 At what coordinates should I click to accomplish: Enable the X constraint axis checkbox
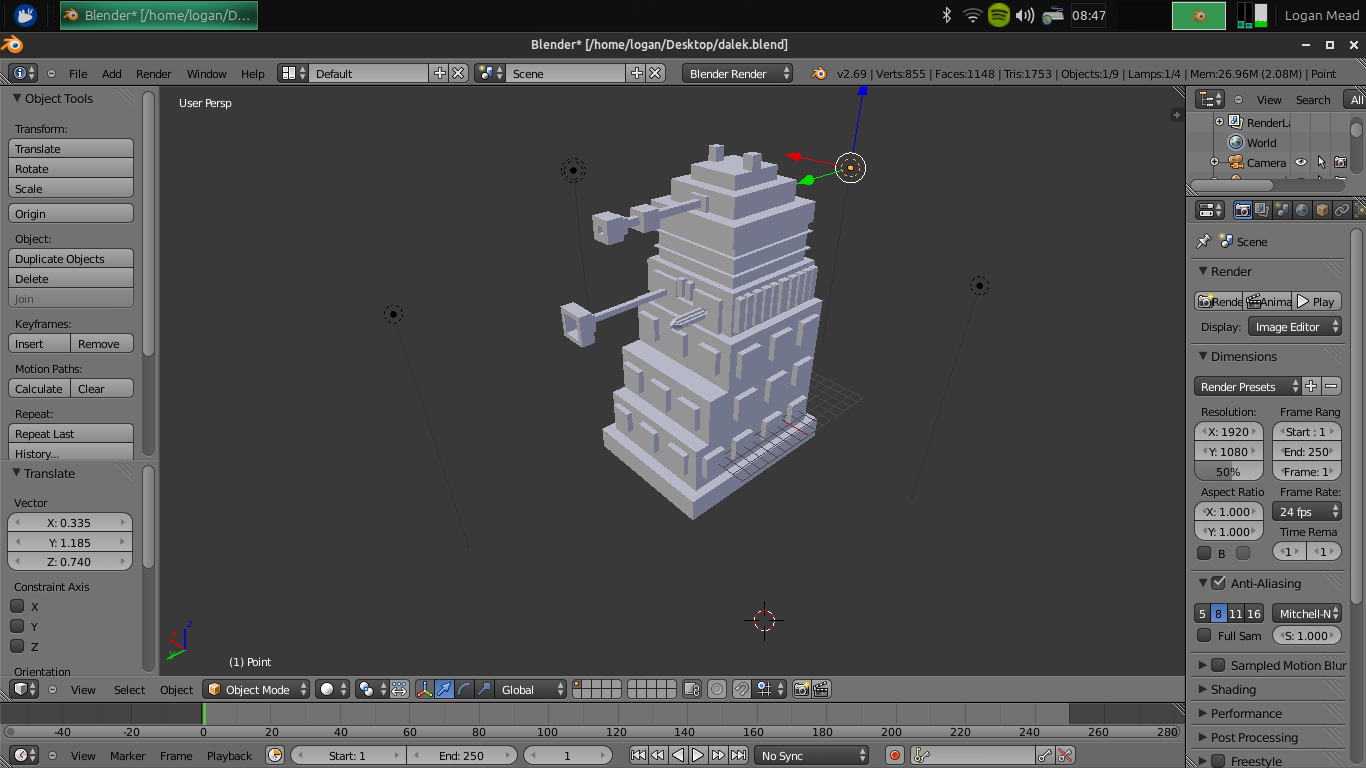pyautogui.click(x=17, y=606)
